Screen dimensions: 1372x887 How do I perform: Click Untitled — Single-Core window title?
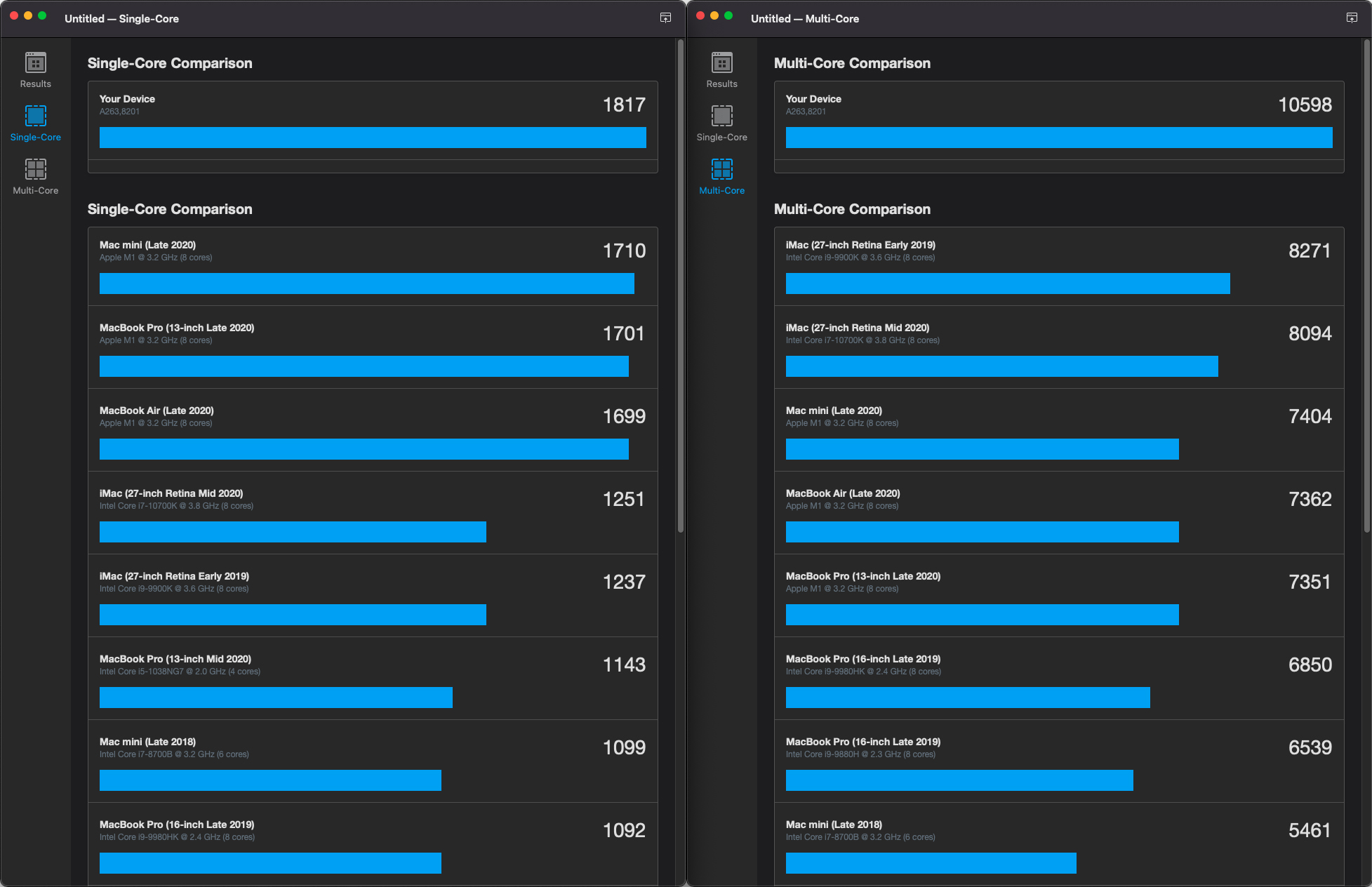pyautogui.click(x=121, y=19)
